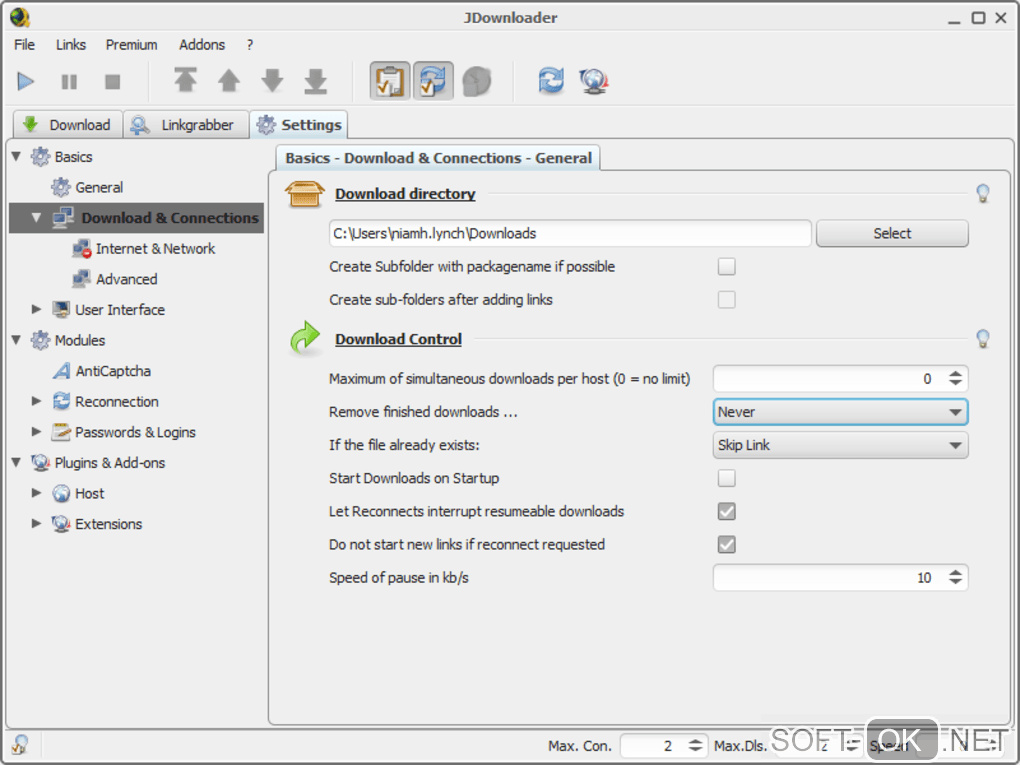Switch to the Download tab
This screenshot has width=1020, height=765.
click(68, 125)
